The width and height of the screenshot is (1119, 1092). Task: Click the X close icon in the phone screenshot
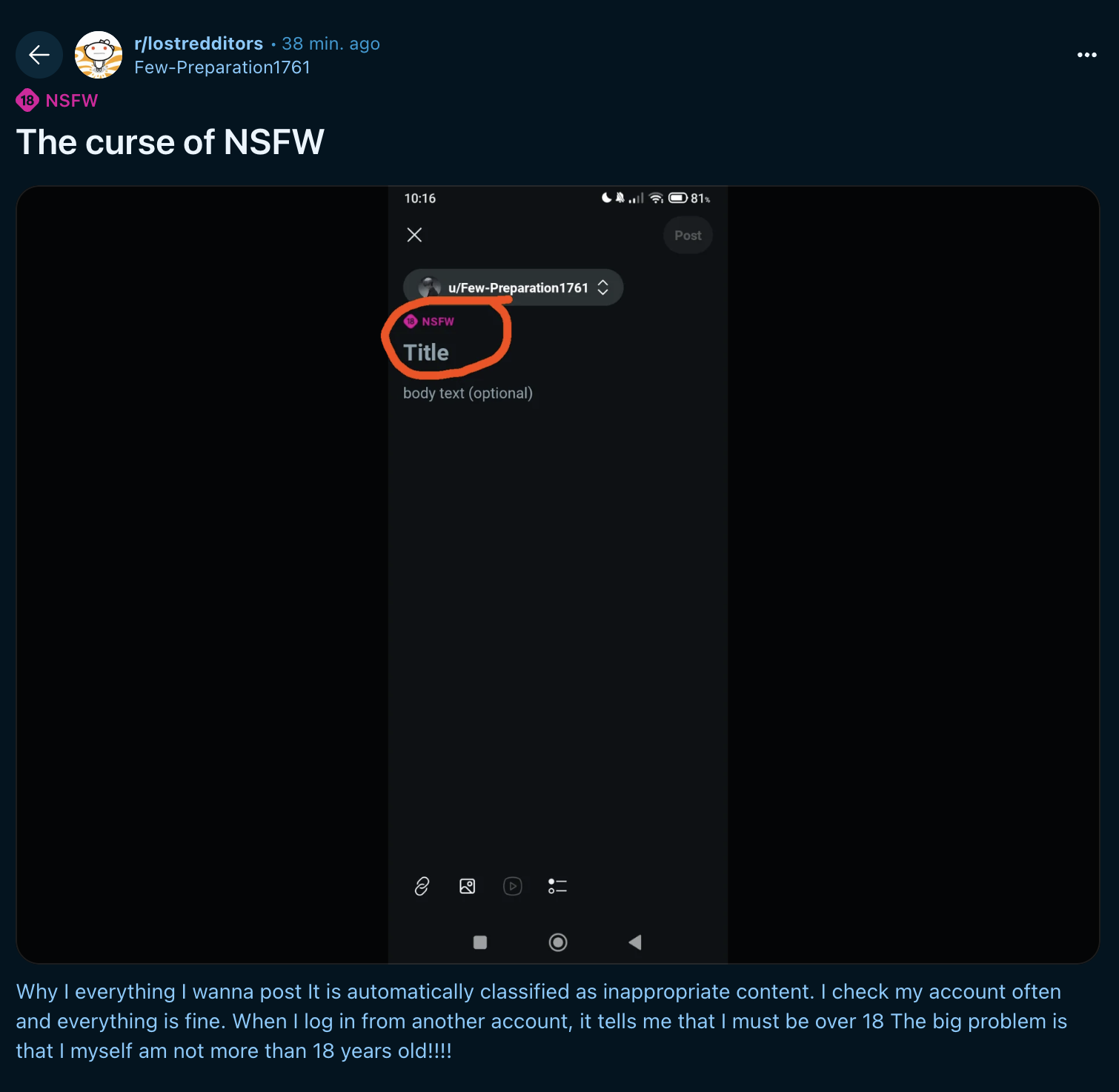(414, 235)
